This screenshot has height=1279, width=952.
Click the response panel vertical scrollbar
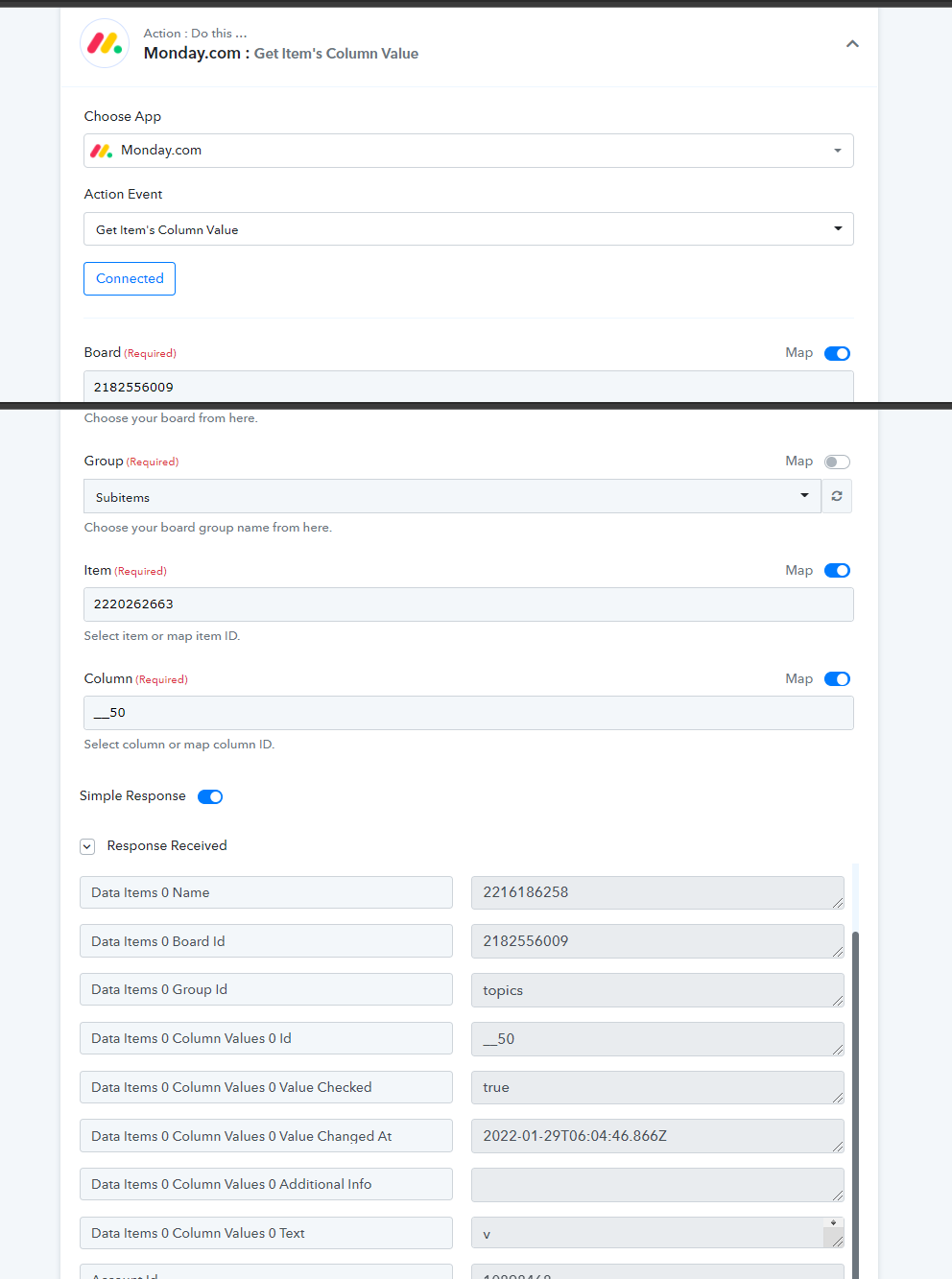pyautogui.click(x=855, y=1103)
